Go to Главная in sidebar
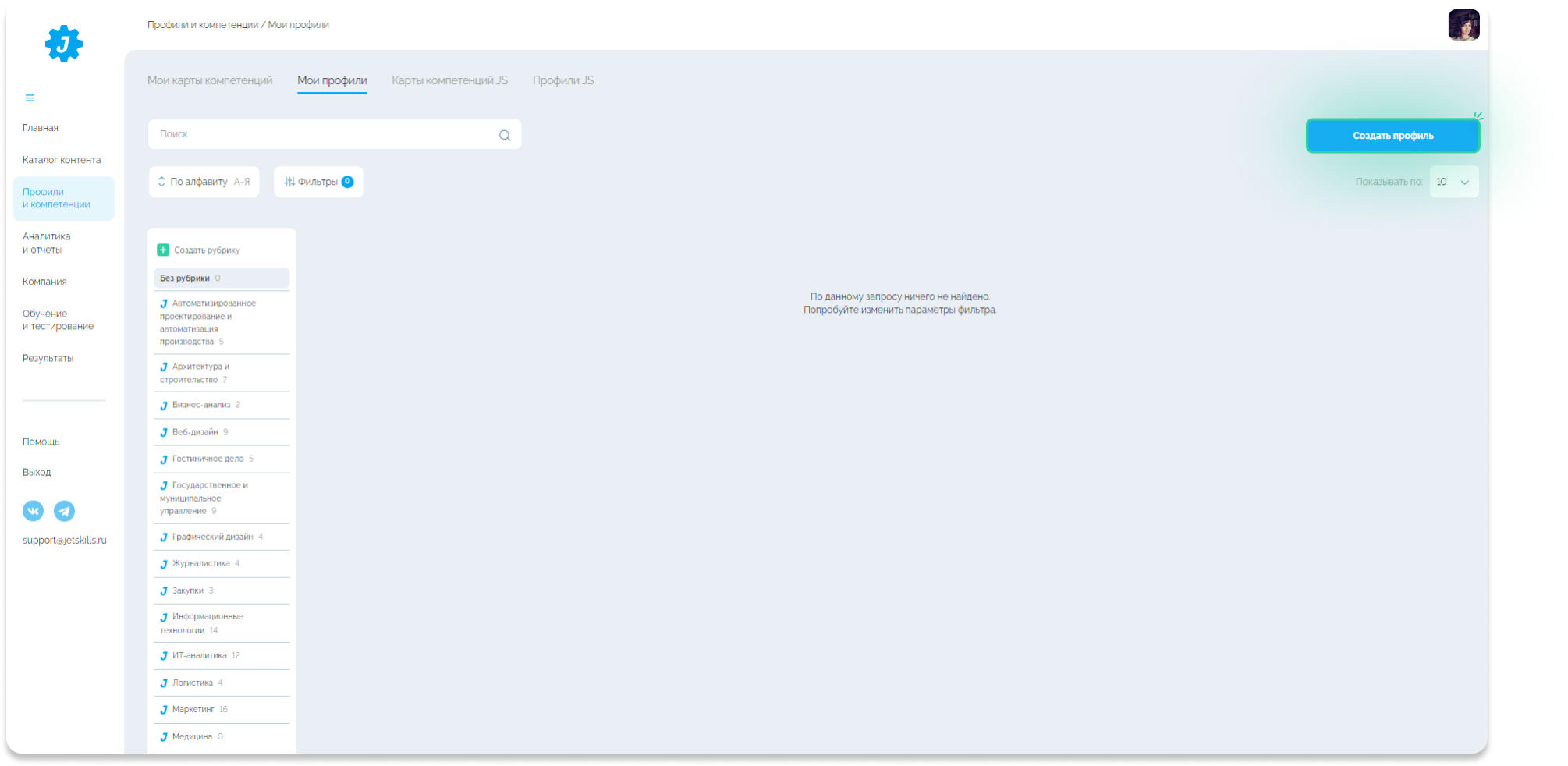The height and width of the screenshot is (766, 1568). (x=41, y=128)
